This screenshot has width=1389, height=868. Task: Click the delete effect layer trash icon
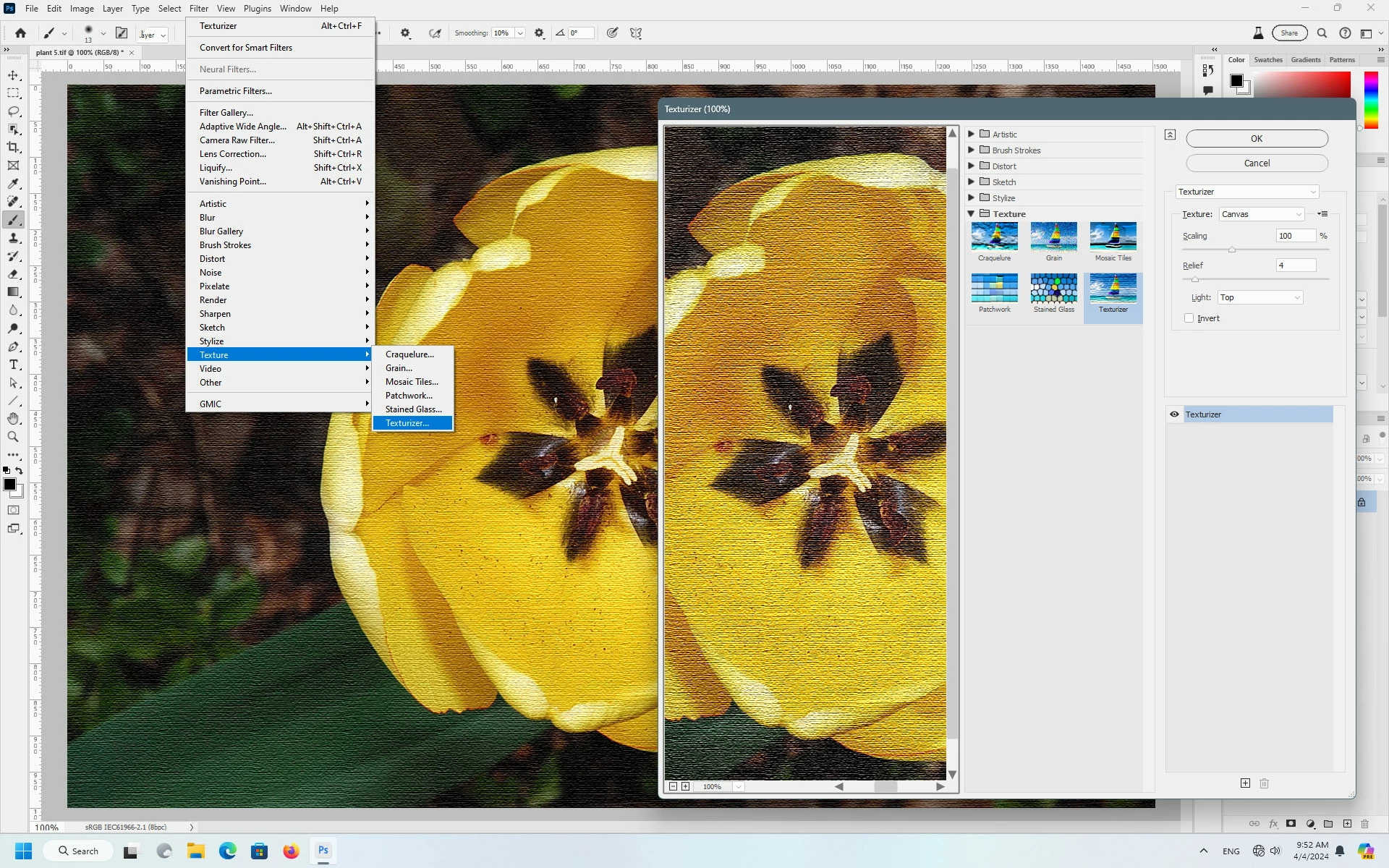pos(1265,783)
